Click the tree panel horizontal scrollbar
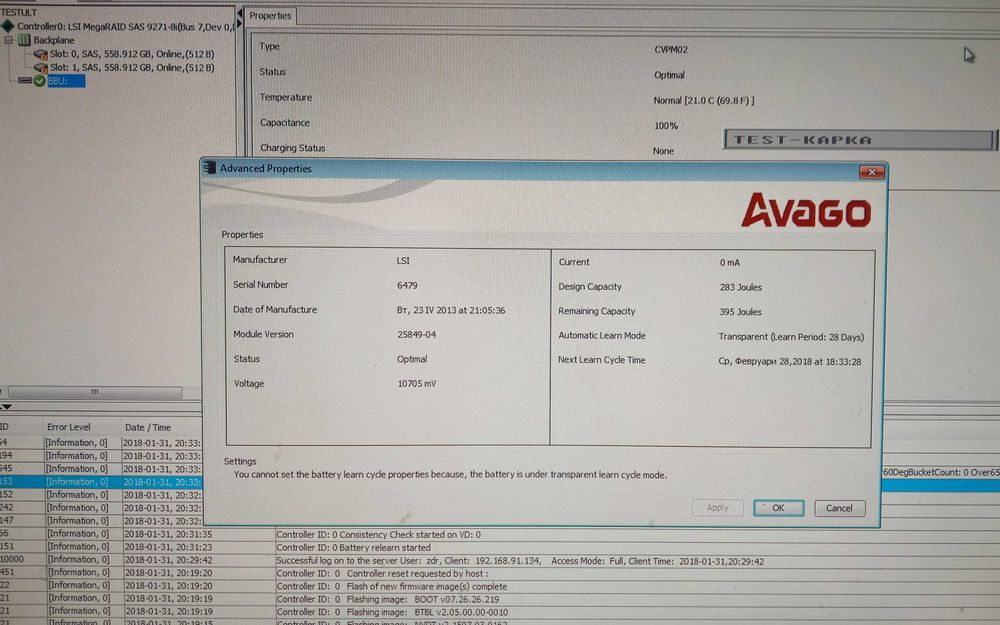This screenshot has width=1000, height=625. [94, 392]
